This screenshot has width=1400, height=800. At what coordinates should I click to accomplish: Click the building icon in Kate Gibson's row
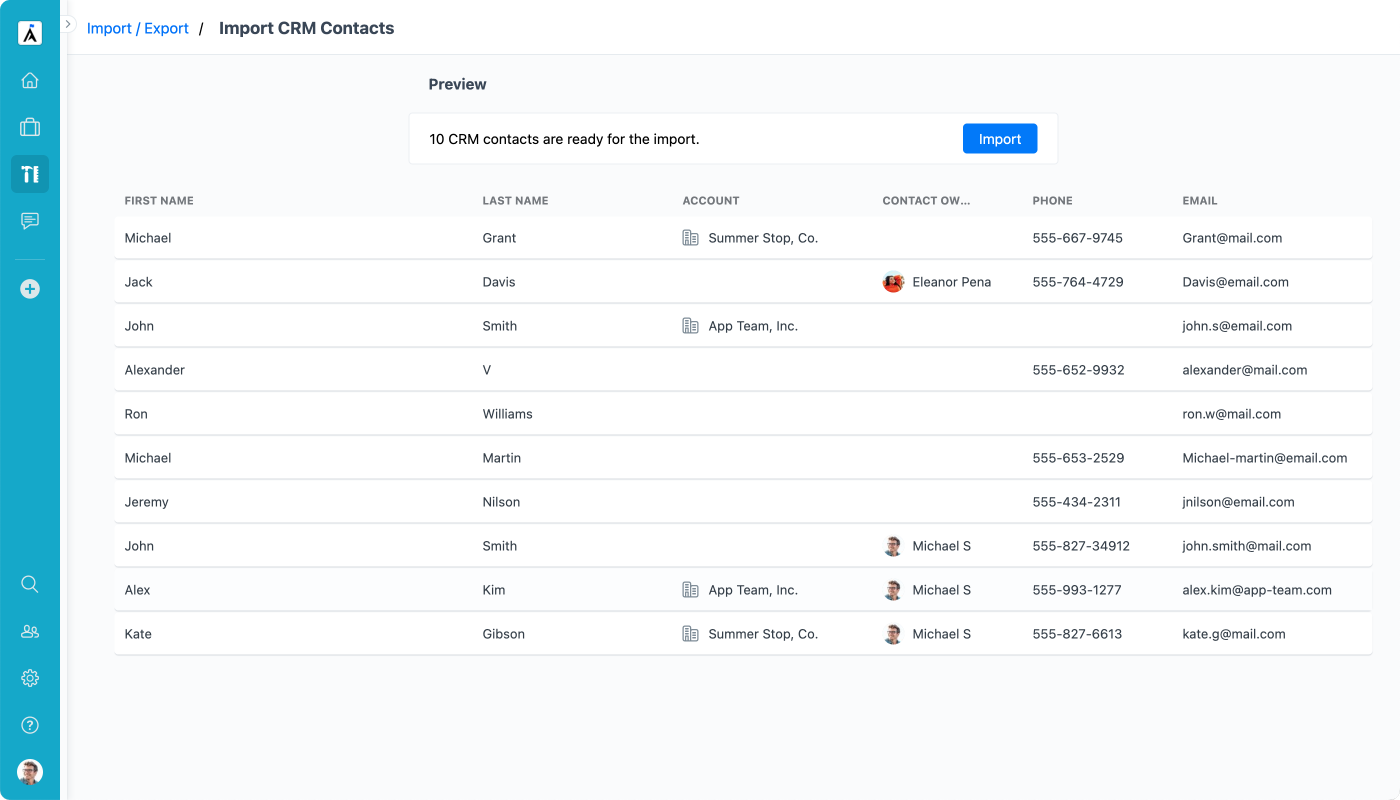[x=690, y=634]
